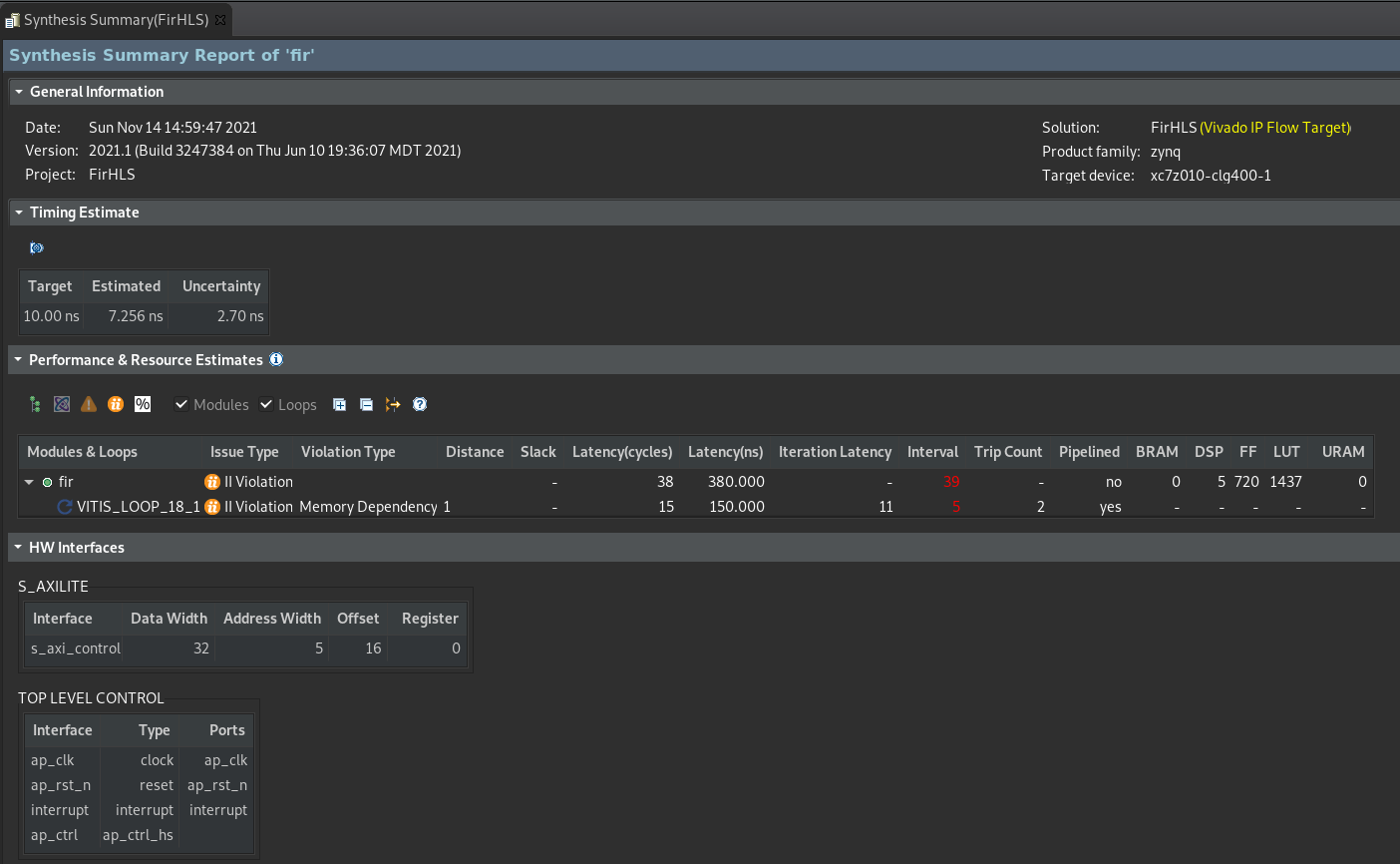1400x864 pixels.
Task: Select the fir module name
Action: [66, 482]
